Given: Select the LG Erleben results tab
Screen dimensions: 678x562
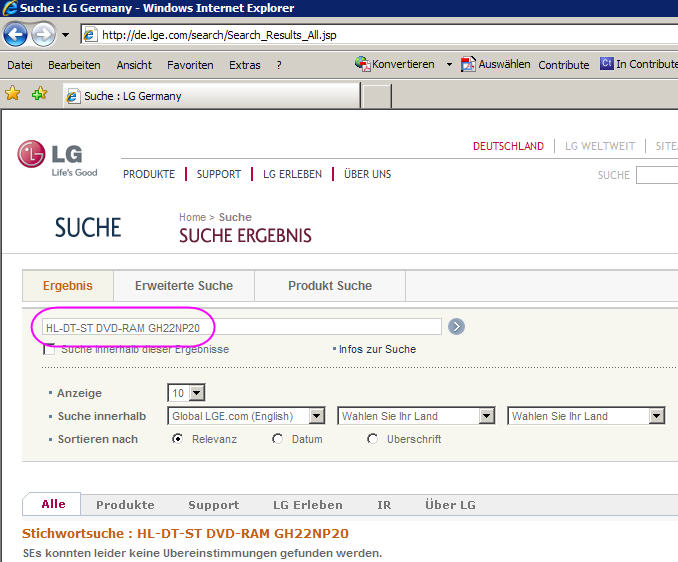Looking at the screenshot, I should (x=307, y=505).
